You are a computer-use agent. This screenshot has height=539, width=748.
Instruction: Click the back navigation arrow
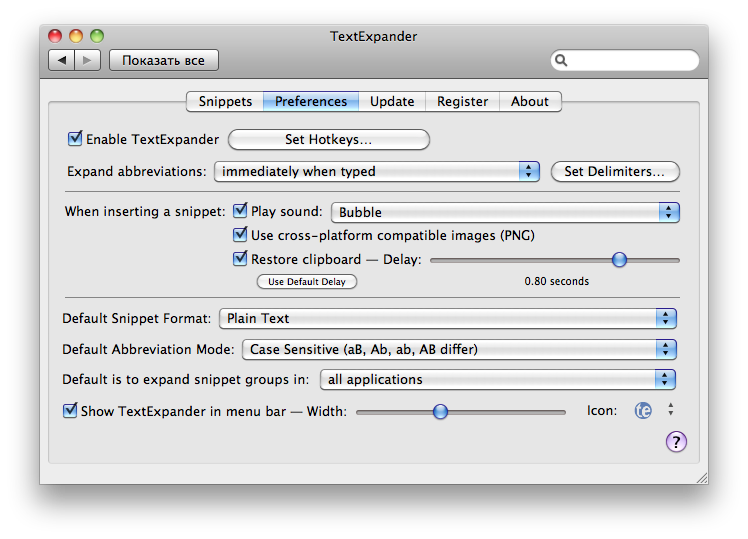(62, 60)
